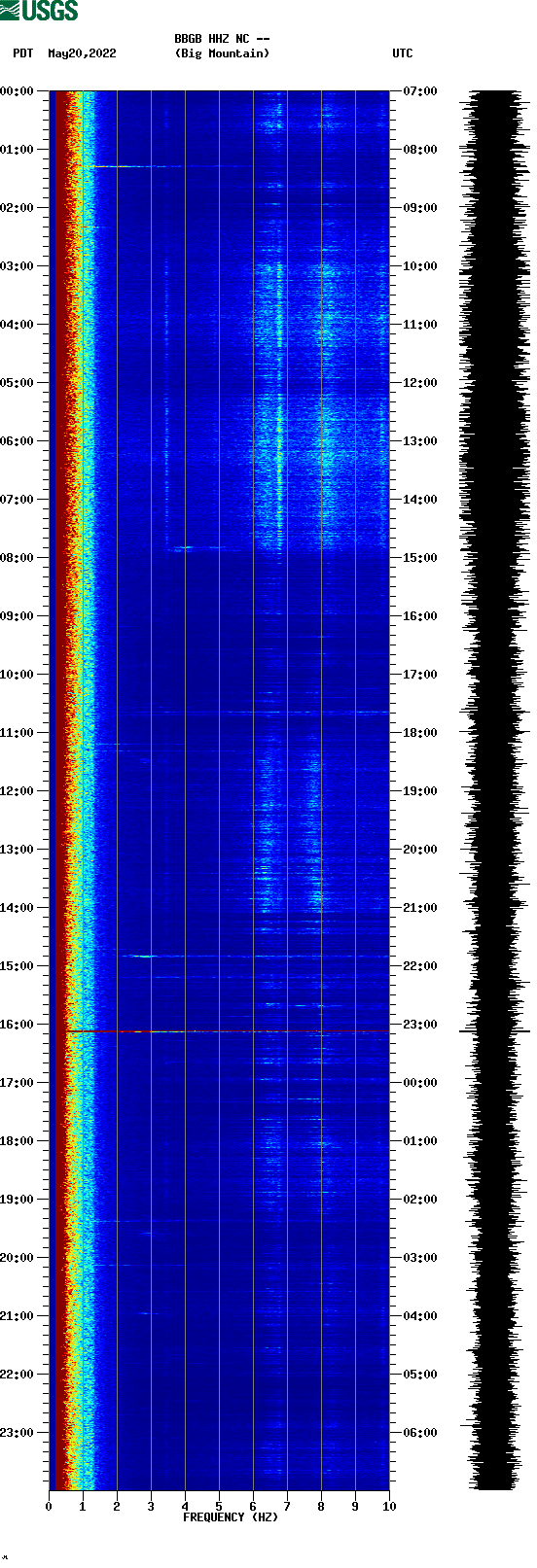Click the seismogram waveform trace on the right
Screen dimensions: 537x1568
pyautogui.click(x=495, y=790)
